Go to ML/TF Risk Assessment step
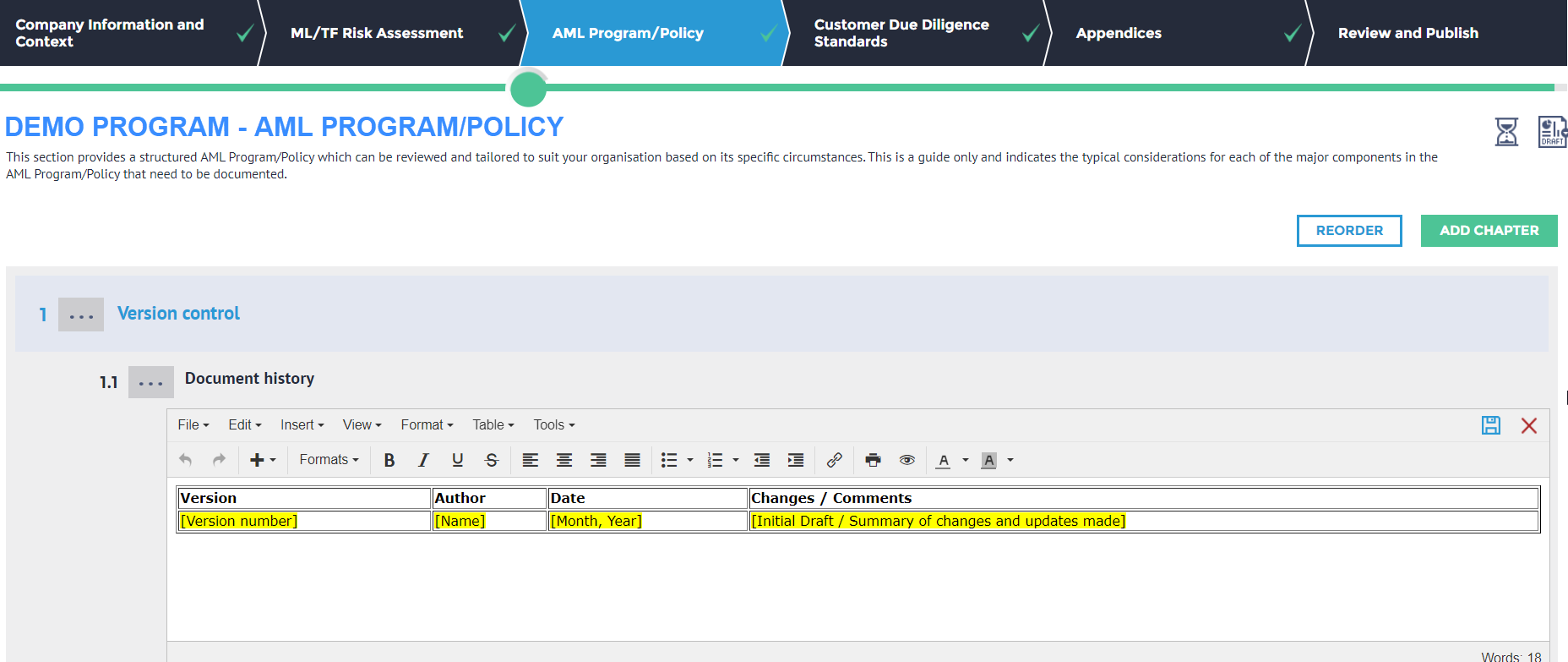The image size is (1568, 662). pyautogui.click(x=393, y=33)
